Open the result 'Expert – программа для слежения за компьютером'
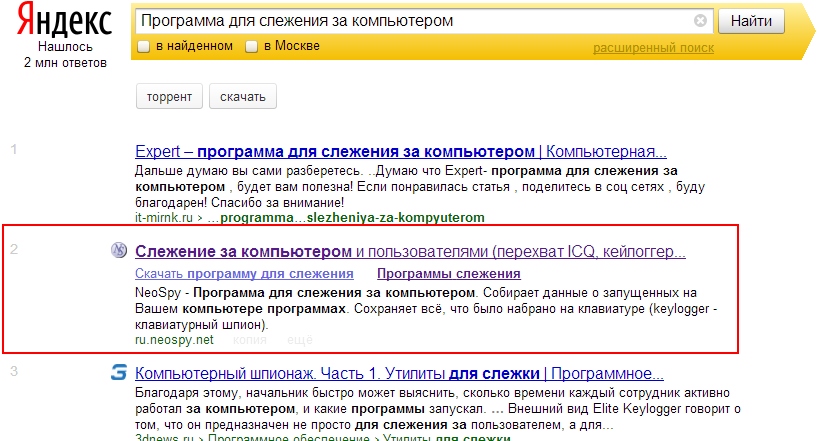 (401, 151)
